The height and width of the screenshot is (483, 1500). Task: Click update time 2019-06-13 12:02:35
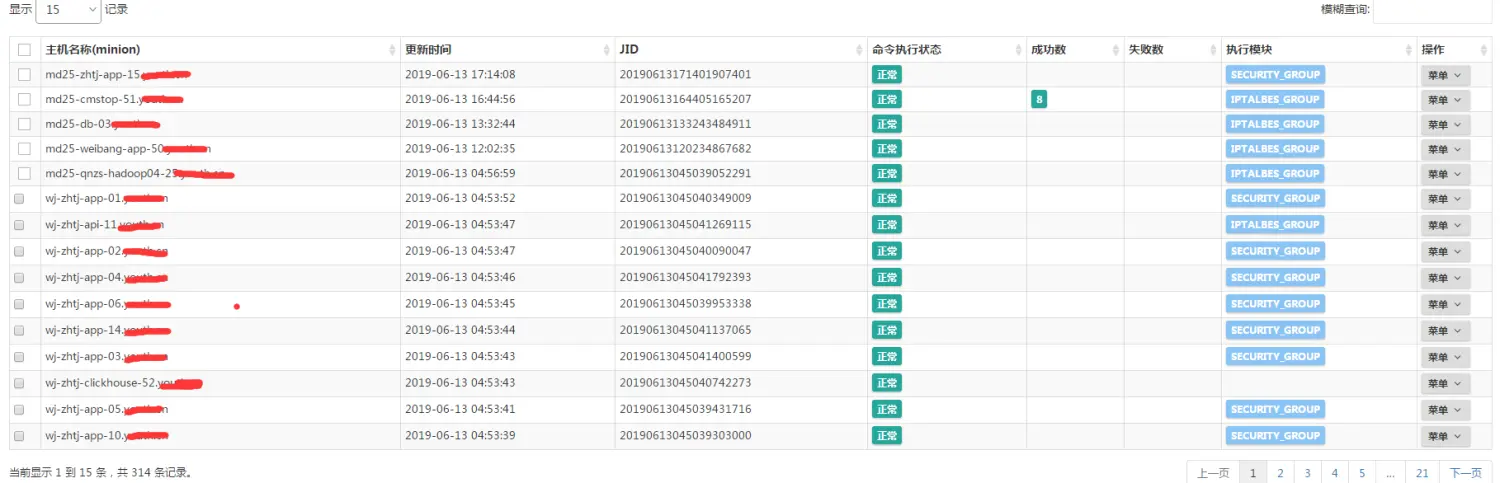(460, 148)
